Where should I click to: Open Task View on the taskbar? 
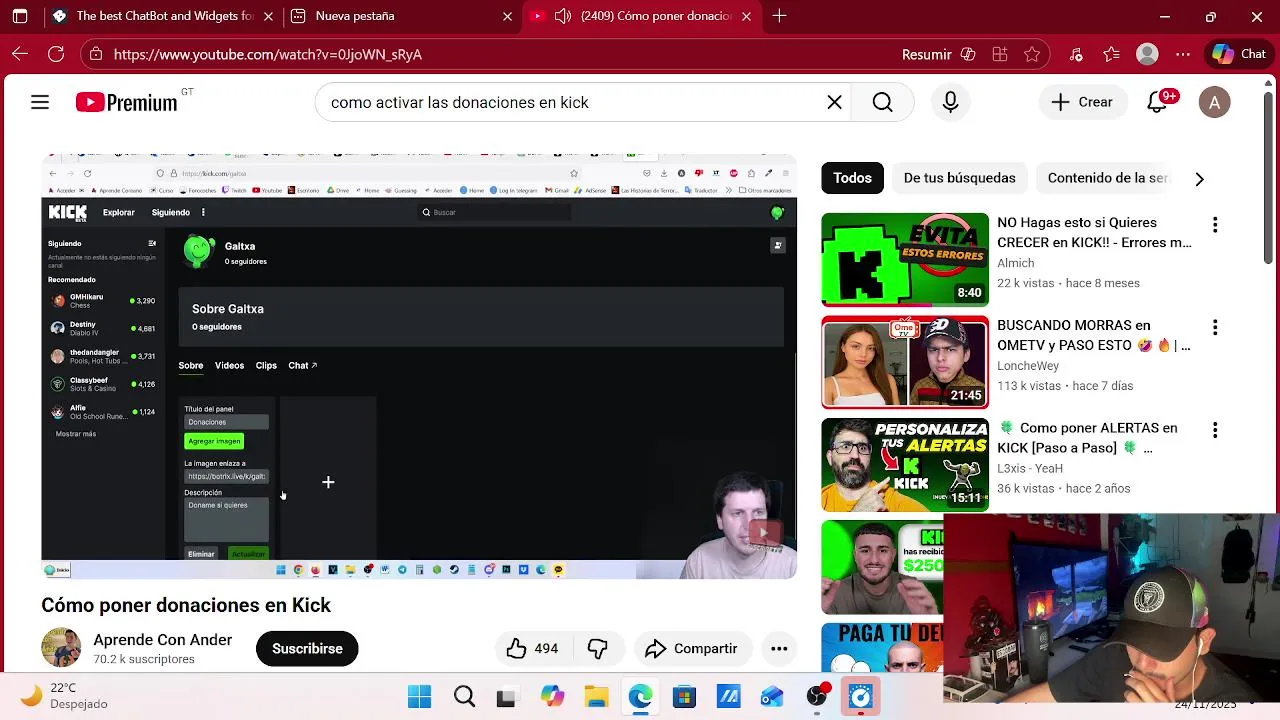507,696
